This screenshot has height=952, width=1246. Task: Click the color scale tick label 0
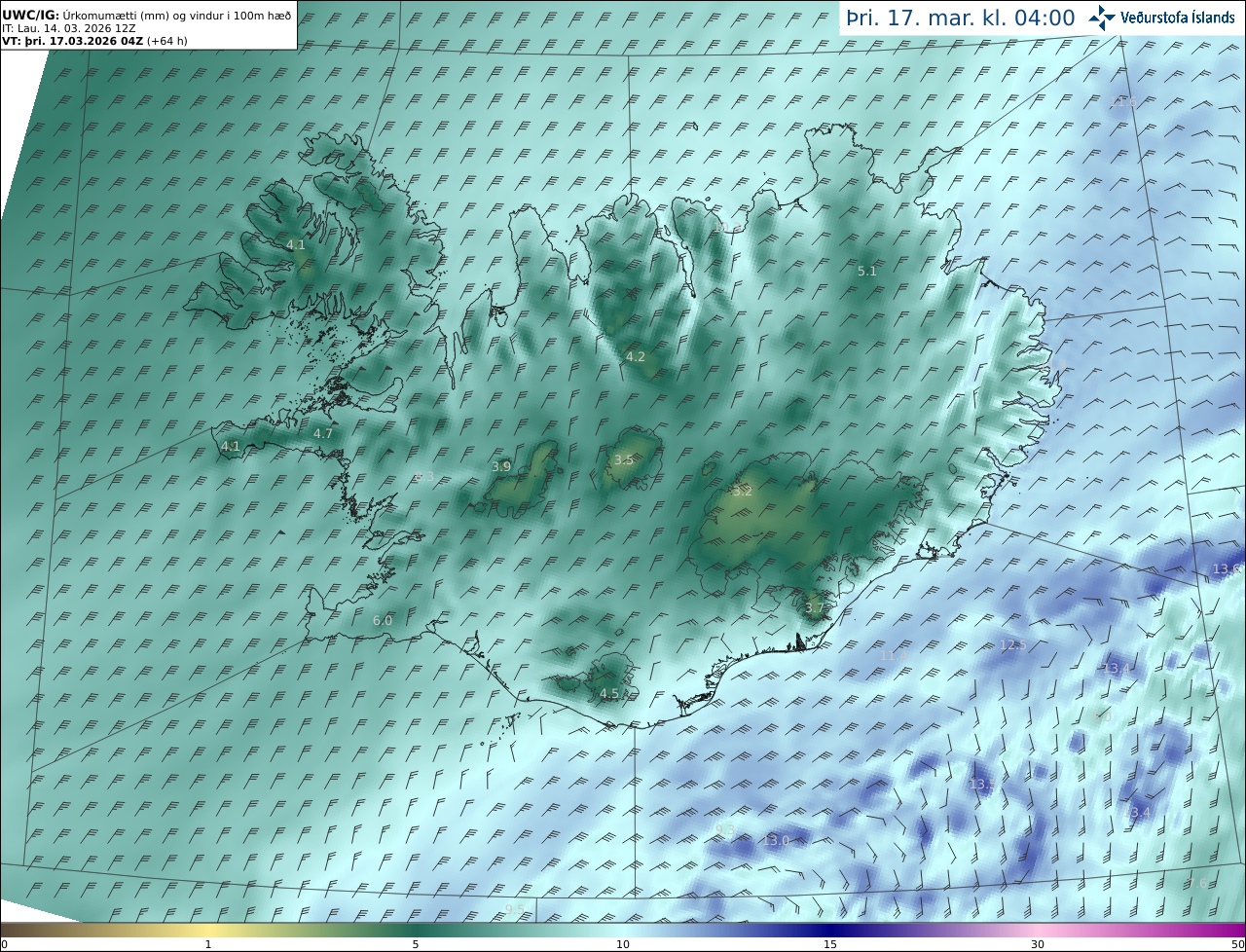pyautogui.click(x=4, y=945)
